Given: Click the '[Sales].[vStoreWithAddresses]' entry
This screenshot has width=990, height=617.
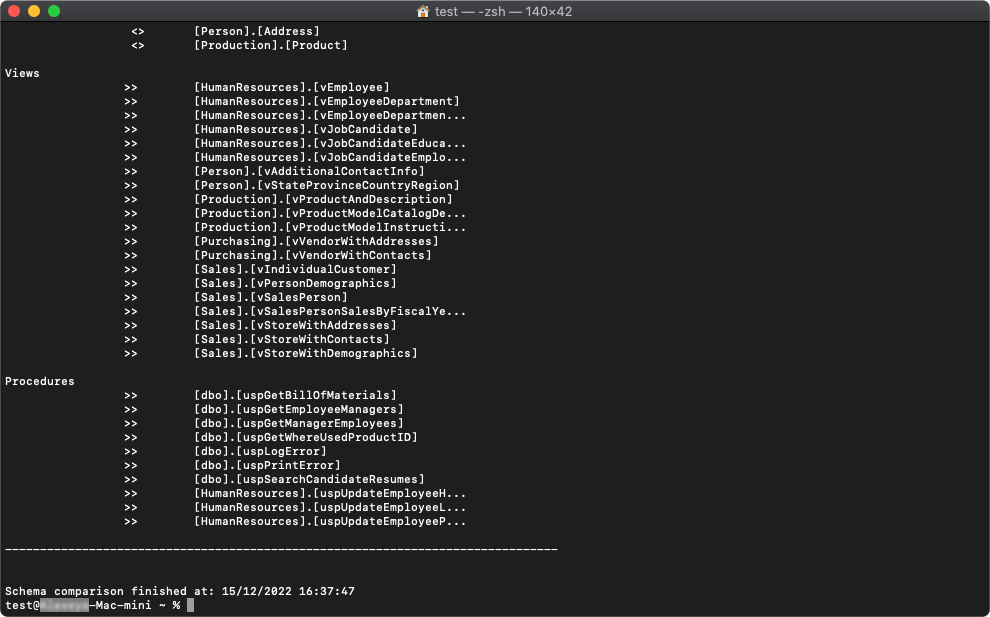Looking at the screenshot, I should (295, 325).
